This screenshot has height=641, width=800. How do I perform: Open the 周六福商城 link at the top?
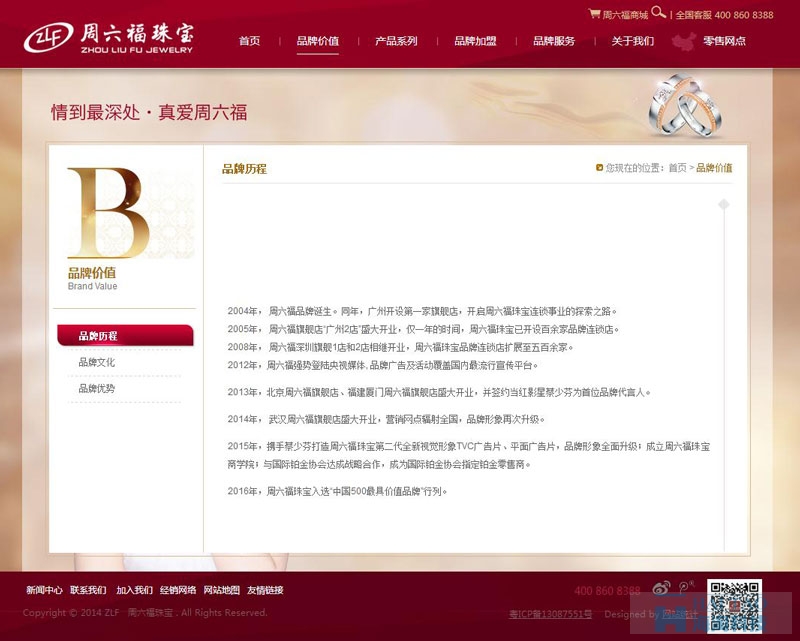pyautogui.click(x=625, y=15)
